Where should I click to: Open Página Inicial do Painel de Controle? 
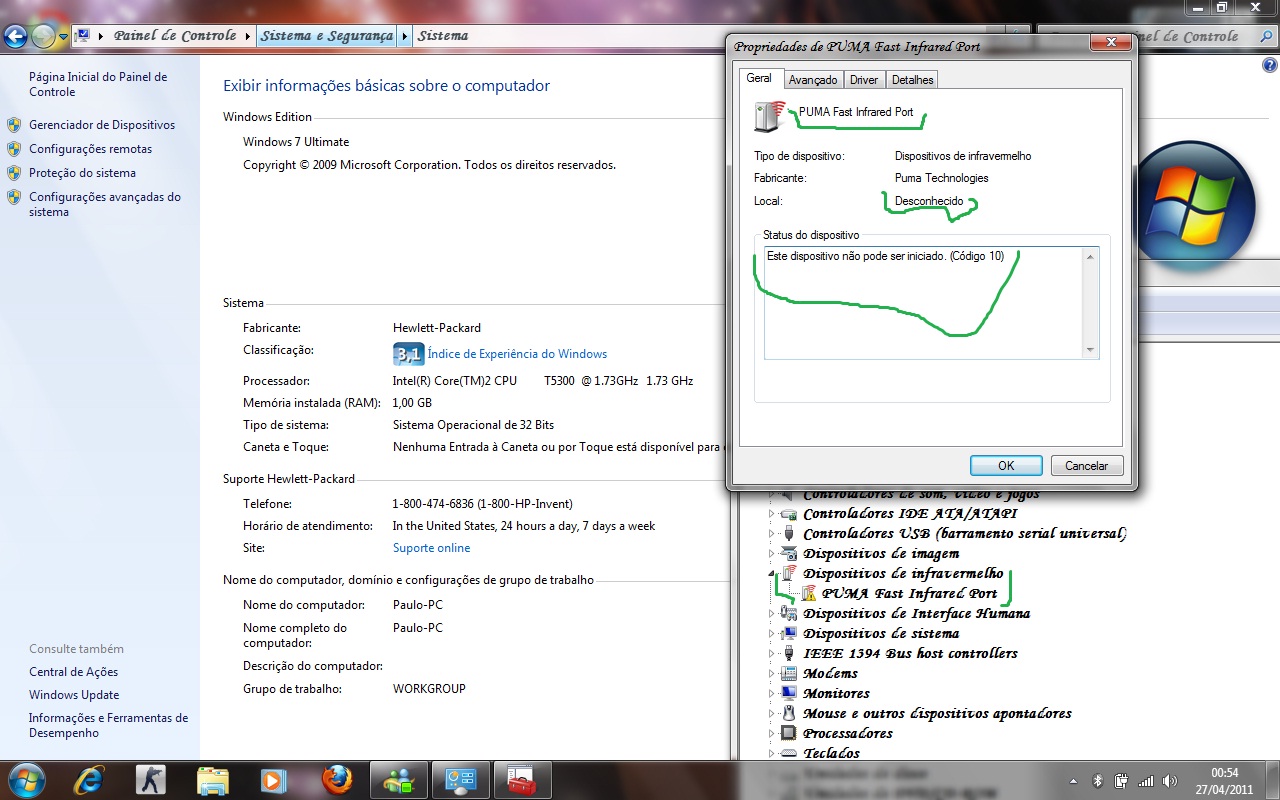tap(98, 84)
